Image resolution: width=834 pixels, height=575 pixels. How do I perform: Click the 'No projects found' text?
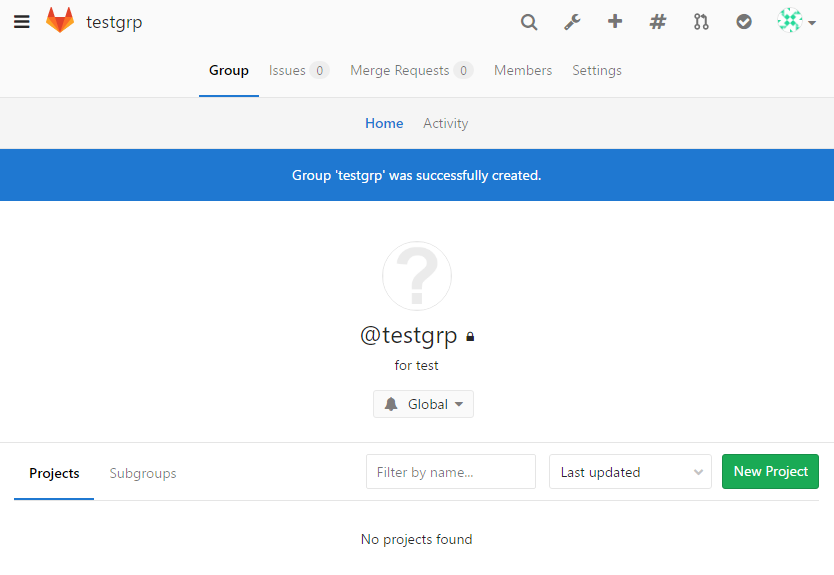click(x=416, y=539)
